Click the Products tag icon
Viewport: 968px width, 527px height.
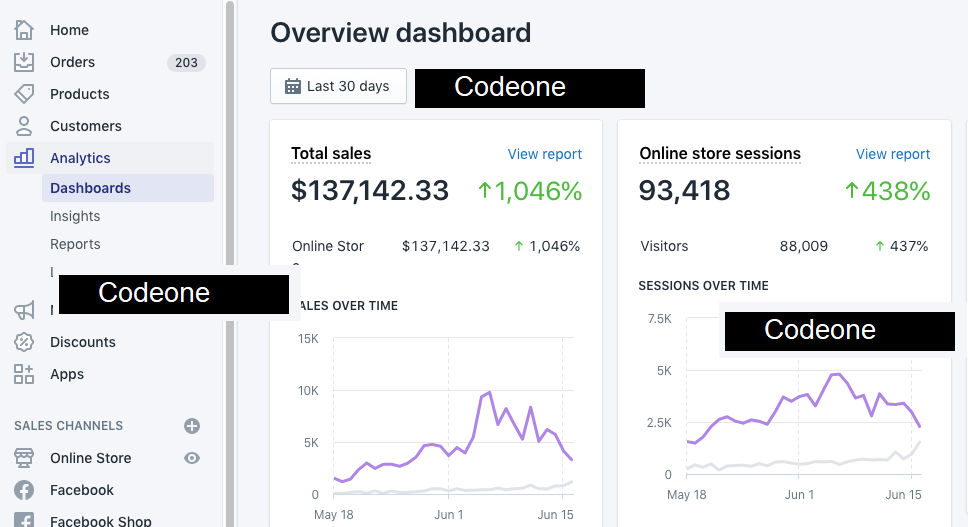click(24, 94)
